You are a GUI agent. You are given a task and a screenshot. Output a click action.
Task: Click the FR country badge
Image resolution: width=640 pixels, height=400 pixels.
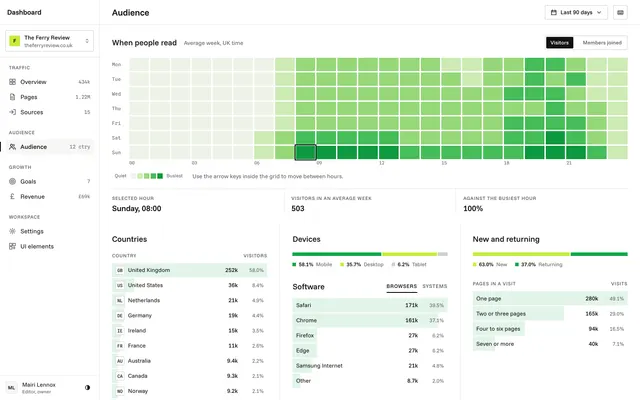(120, 346)
